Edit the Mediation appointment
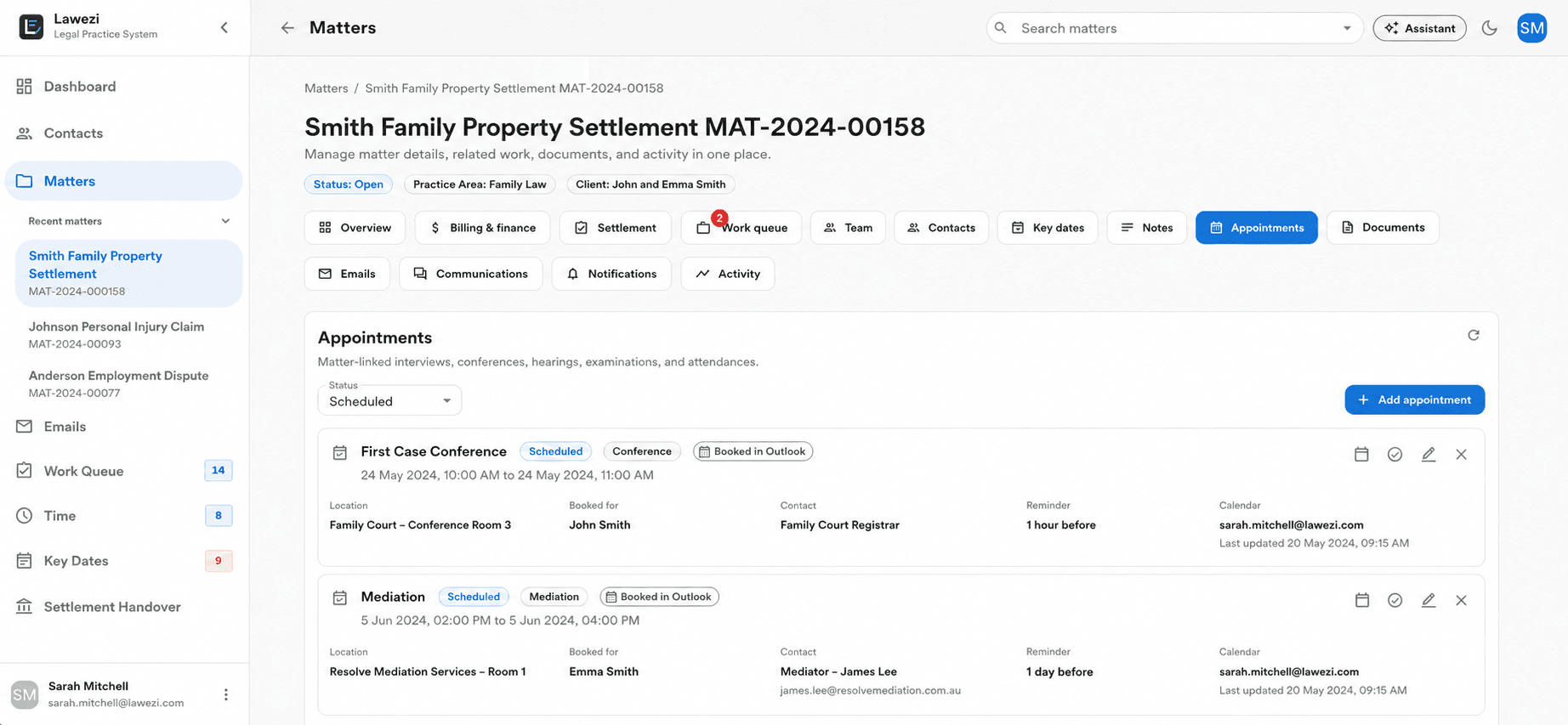Screen dimensions: 1568x725 point(1429,600)
